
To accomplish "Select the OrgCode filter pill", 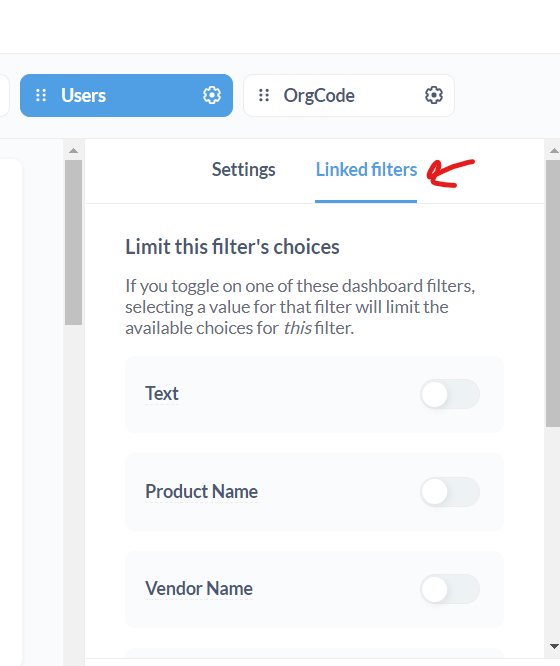I will 349,96.
